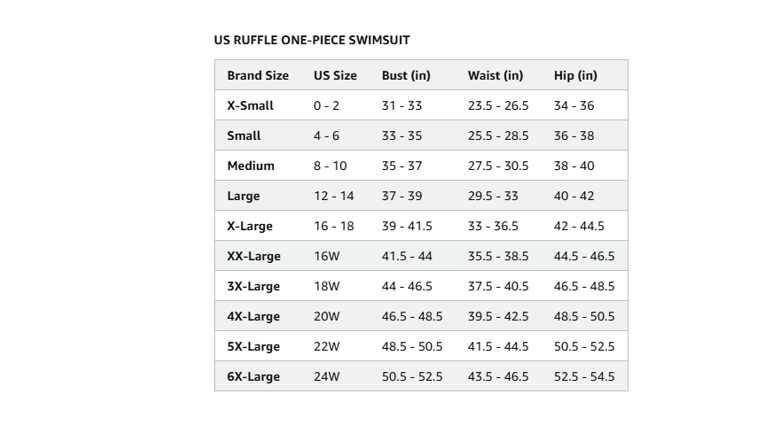Click the 16W US size cell
The height and width of the screenshot is (441, 776).
click(x=327, y=256)
